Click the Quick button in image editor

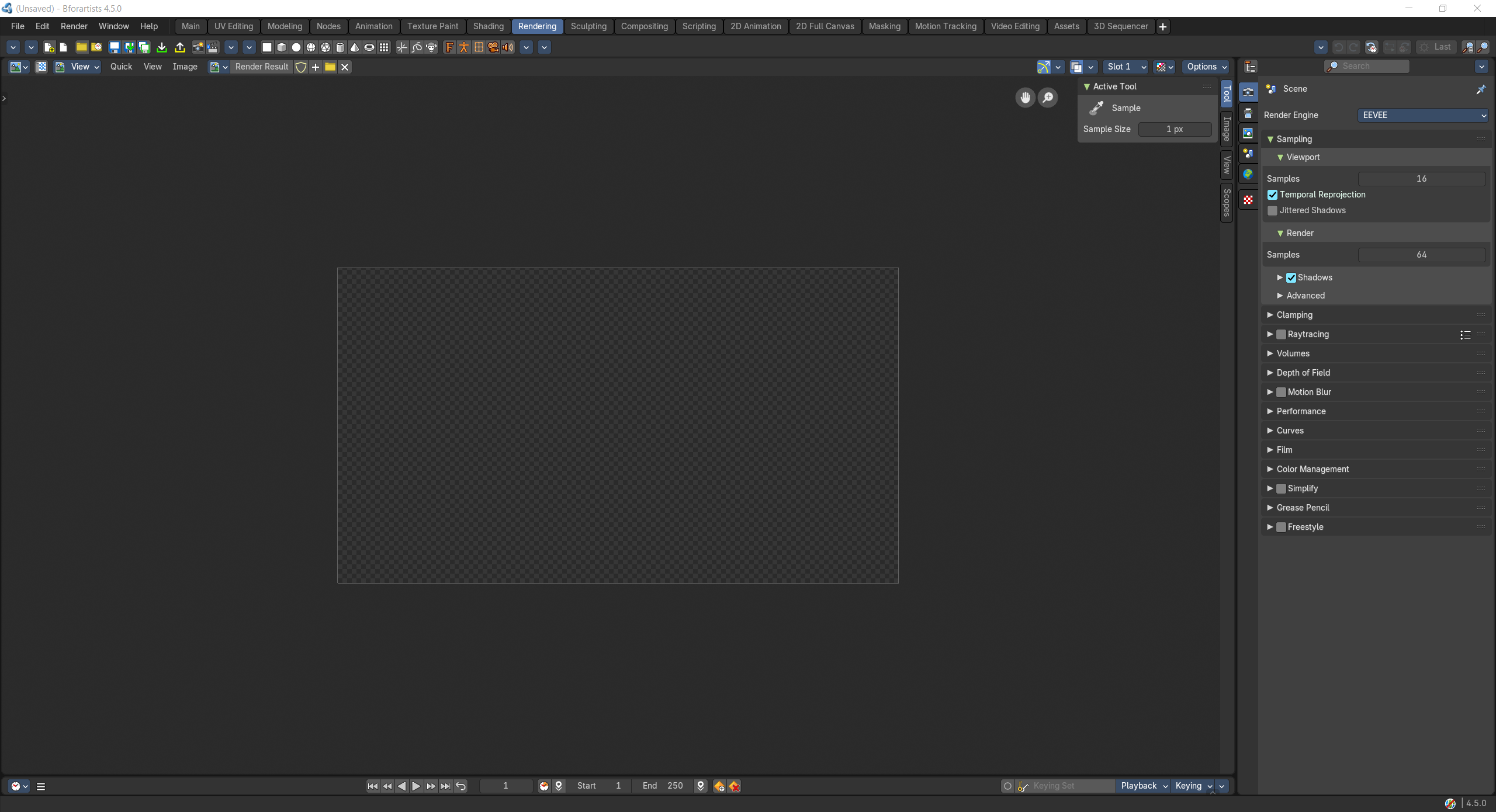(x=121, y=67)
